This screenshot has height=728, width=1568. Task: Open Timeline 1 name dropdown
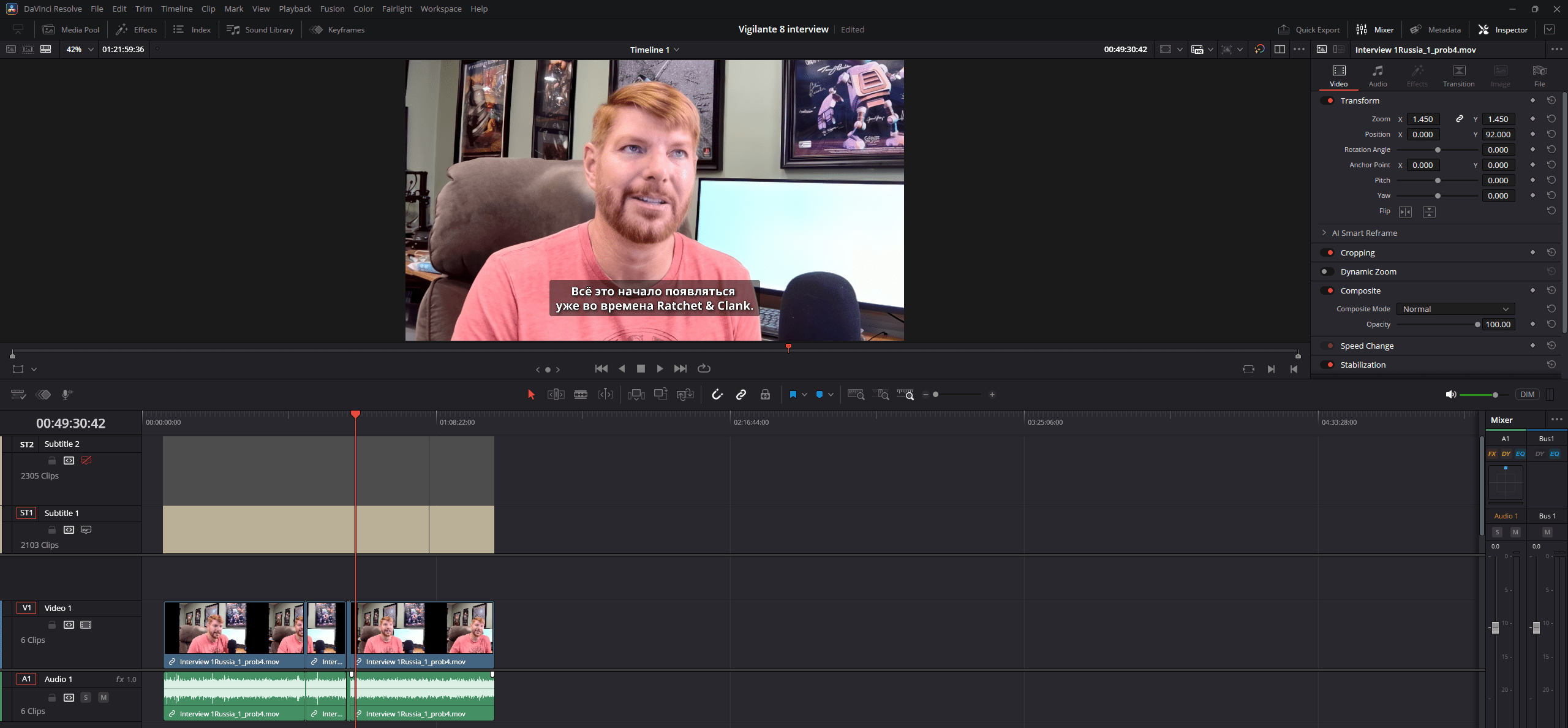tap(654, 50)
